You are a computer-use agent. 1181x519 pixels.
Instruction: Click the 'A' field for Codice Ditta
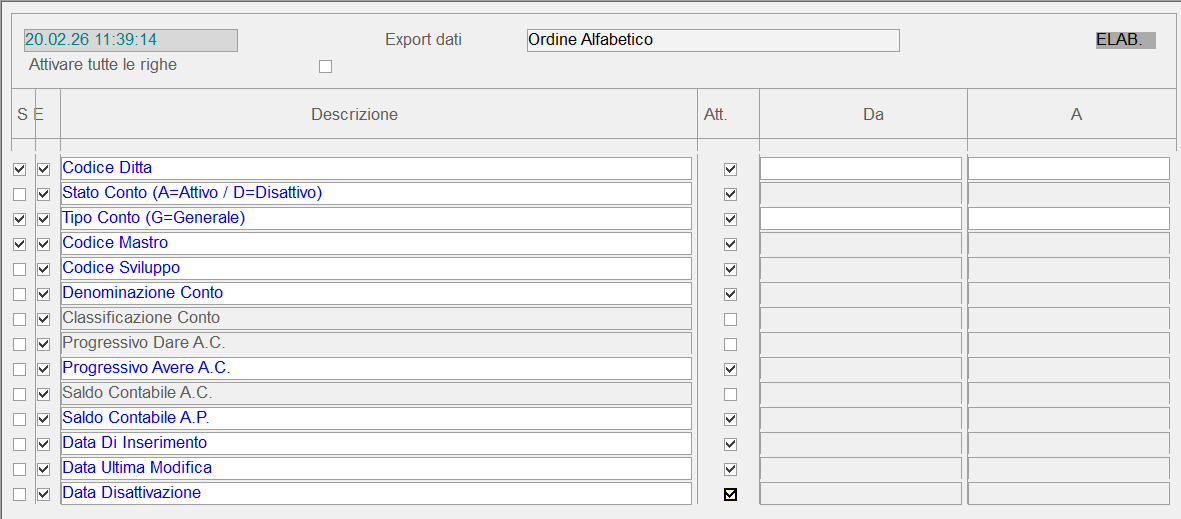pyautogui.click(x=1068, y=168)
